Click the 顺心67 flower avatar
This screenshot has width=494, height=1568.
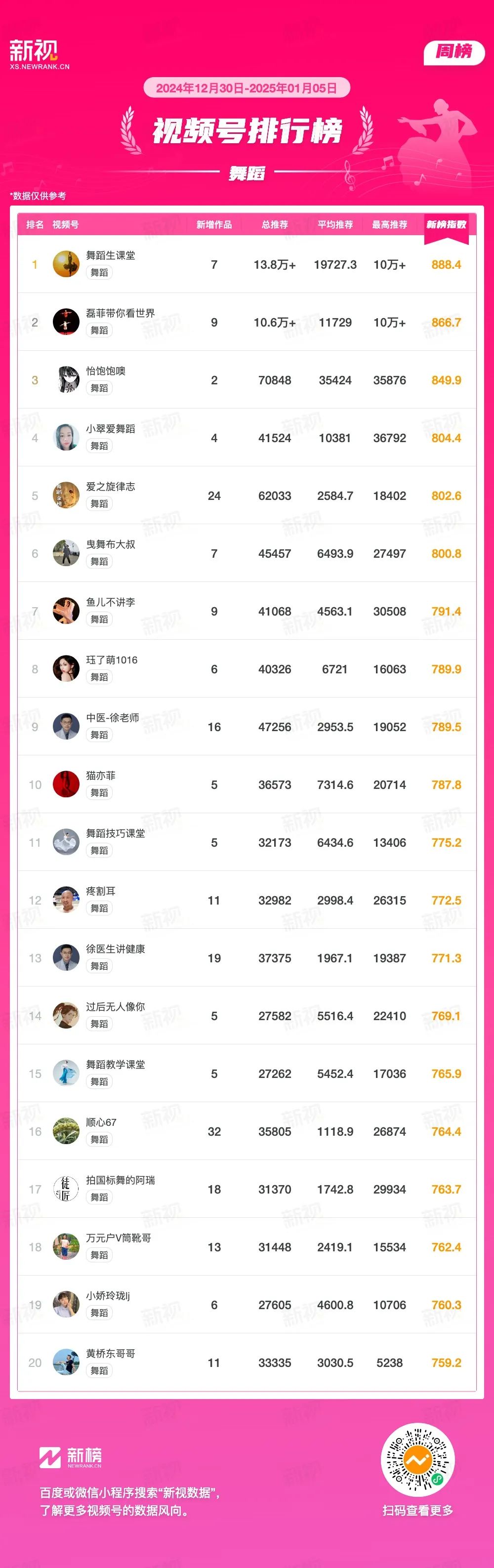point(66,1132)
